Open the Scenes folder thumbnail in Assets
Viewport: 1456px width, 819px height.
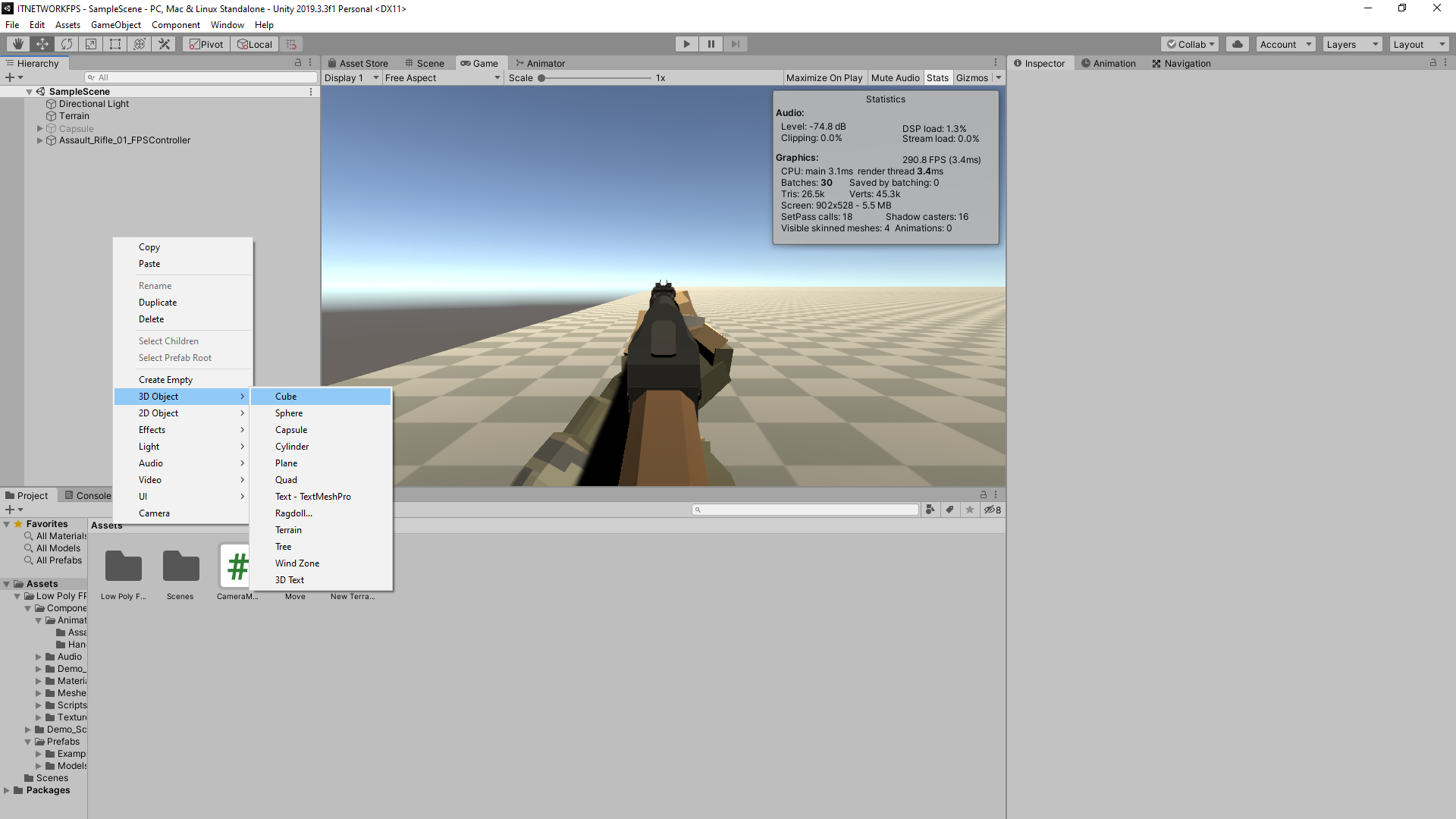[180, 566]
